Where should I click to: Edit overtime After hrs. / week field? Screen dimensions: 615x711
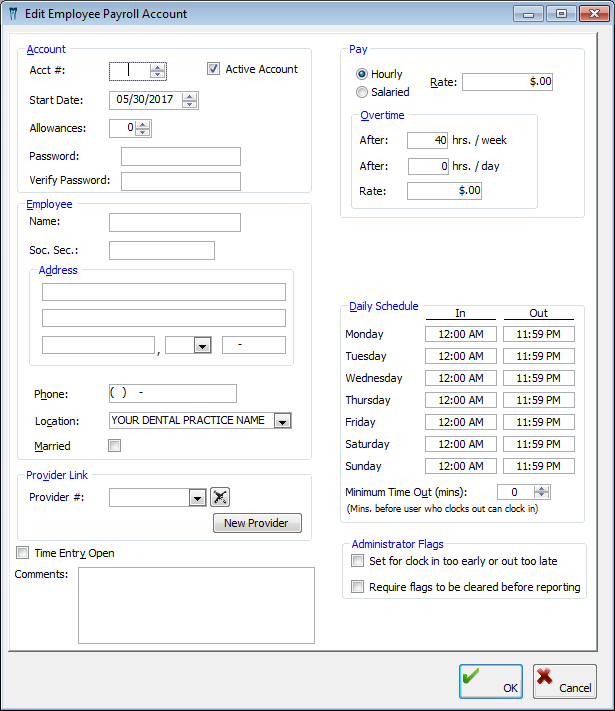428,141
